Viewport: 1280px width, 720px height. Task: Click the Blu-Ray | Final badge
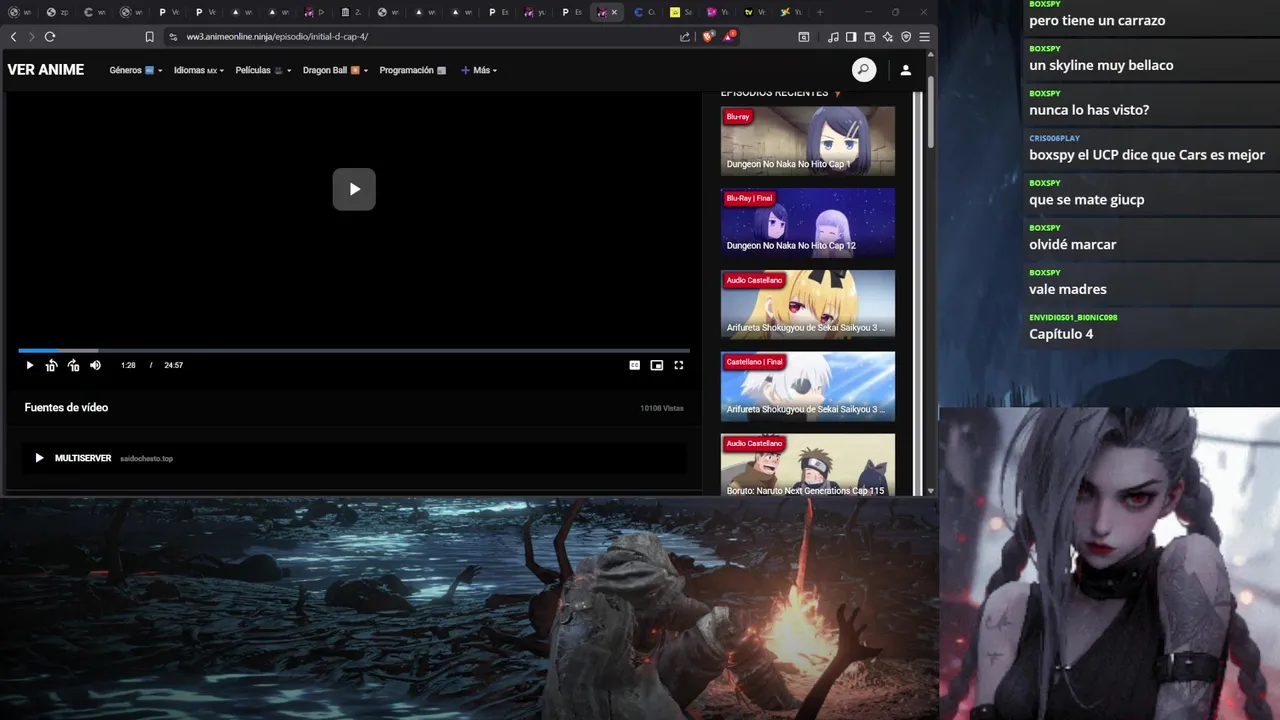[x=749, y=198]
